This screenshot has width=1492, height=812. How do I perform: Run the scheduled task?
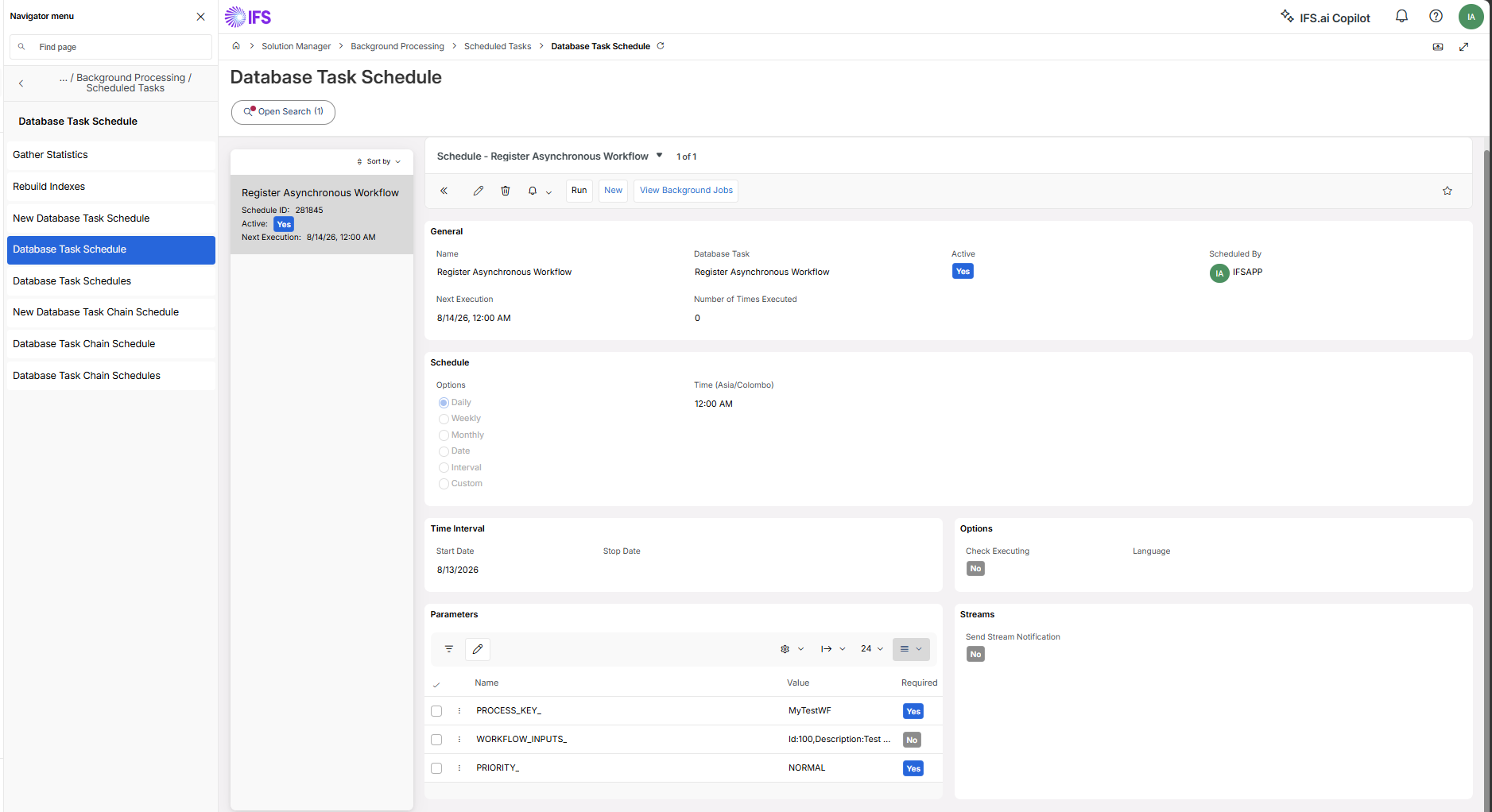click(579, 191)
